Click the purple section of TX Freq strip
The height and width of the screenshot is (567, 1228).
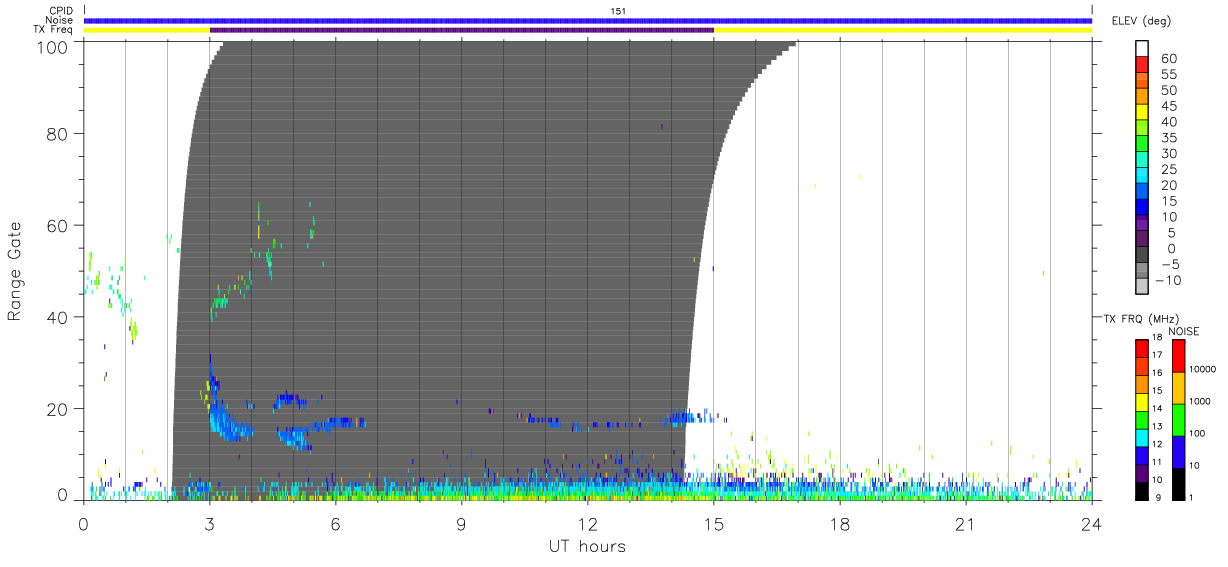(462, 30)
